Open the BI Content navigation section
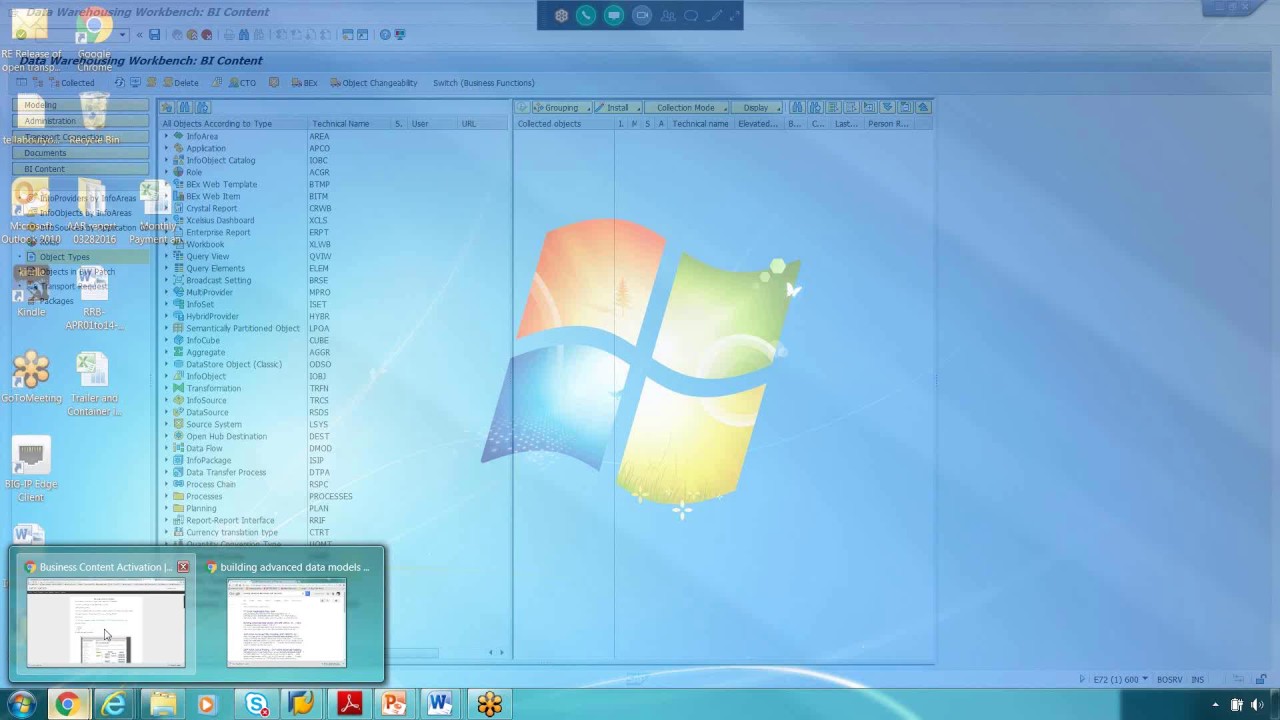 80,169
